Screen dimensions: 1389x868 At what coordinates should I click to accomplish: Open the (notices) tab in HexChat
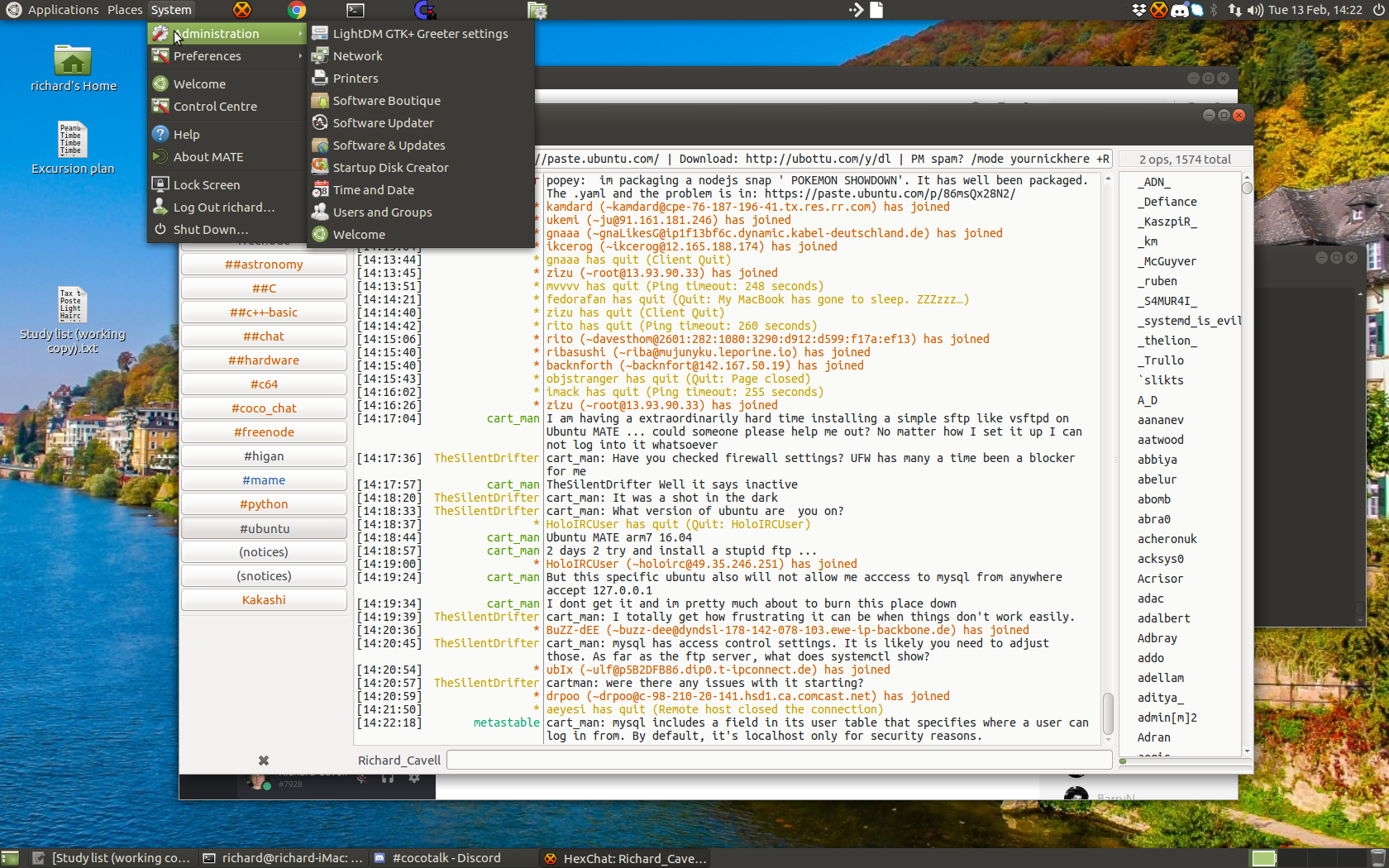pyautogui.click(x=264, y=552)
